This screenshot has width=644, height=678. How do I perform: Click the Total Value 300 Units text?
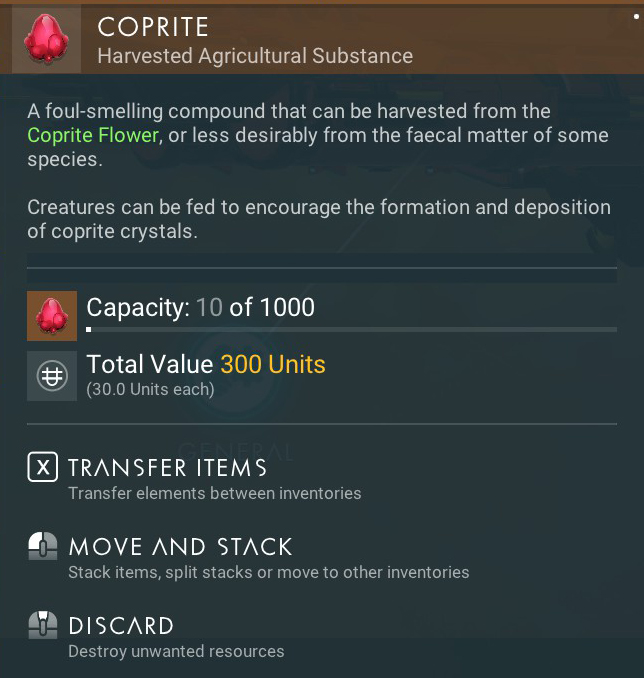click(x=206, y=365)
